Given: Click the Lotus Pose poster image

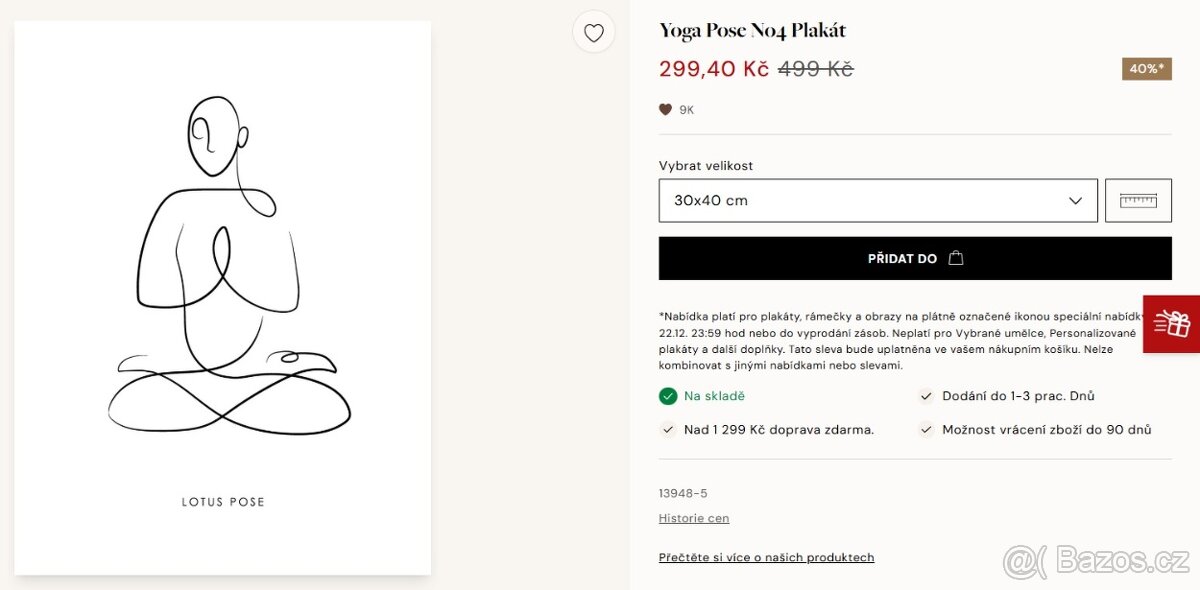Looking at the screenshot, I should (x=223, y=298).
